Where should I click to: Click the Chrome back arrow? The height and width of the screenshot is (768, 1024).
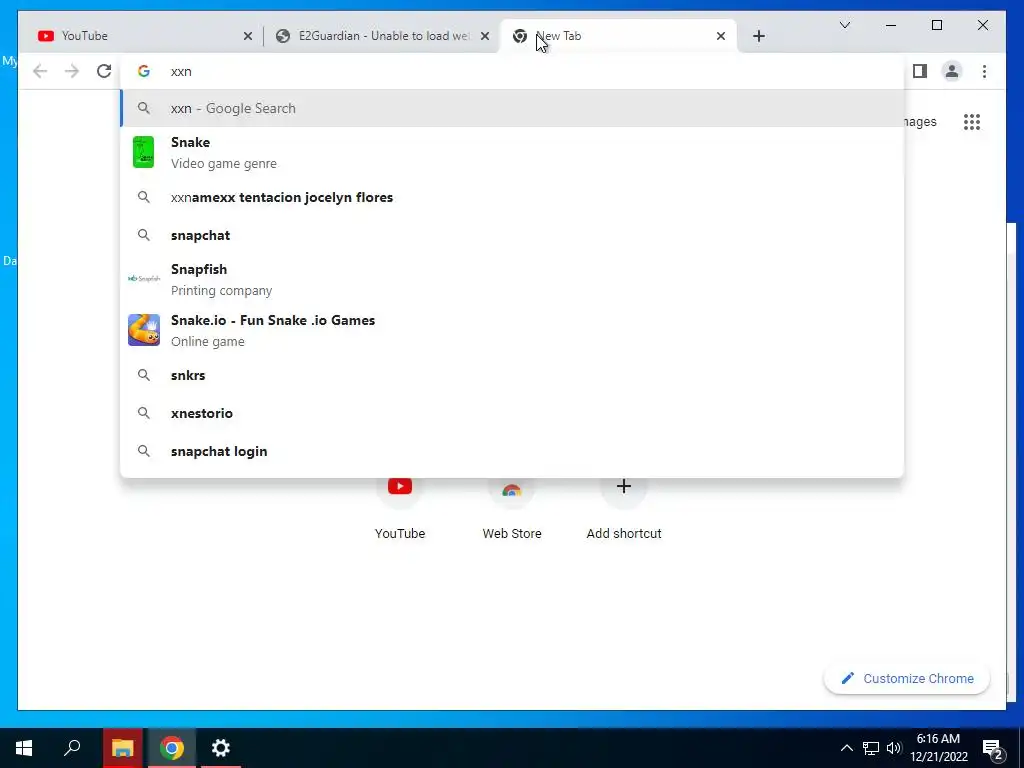pyautogui.click(x=40, y=71)
